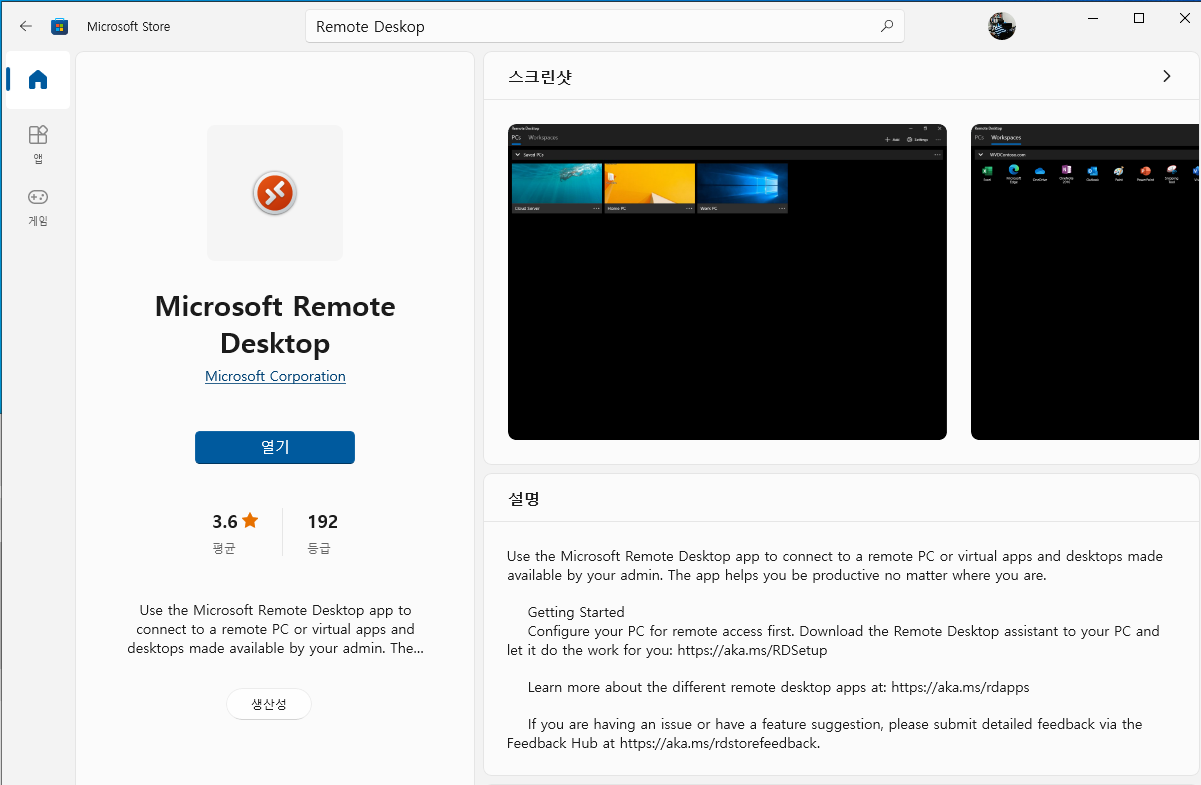Click the 등급 label under 192
This screenshot has height=785, width=1201.
319,549
